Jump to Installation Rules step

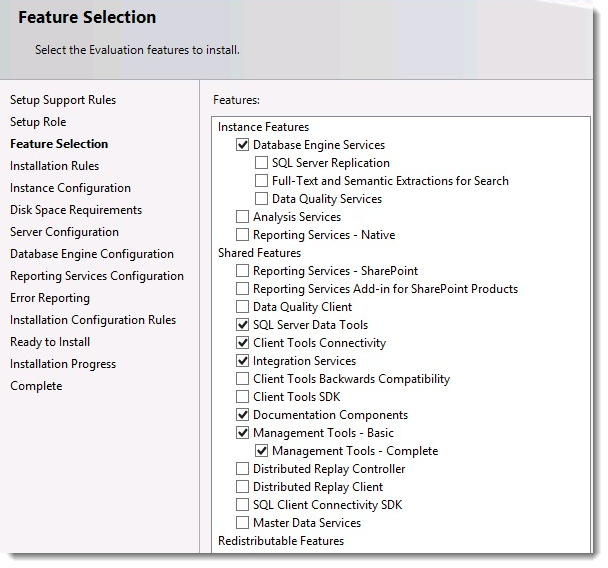[x=54, y=166]
